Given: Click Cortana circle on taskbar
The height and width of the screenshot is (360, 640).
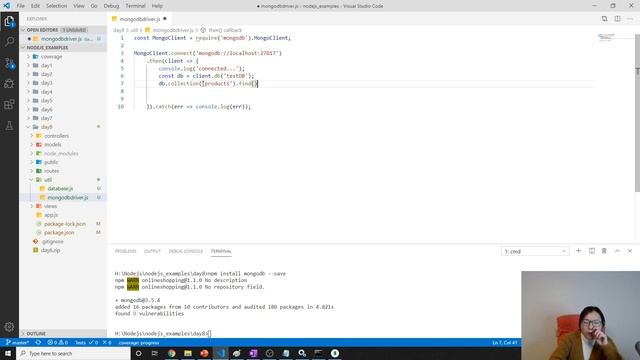Looking at the screenshot, I should point(138,353).
